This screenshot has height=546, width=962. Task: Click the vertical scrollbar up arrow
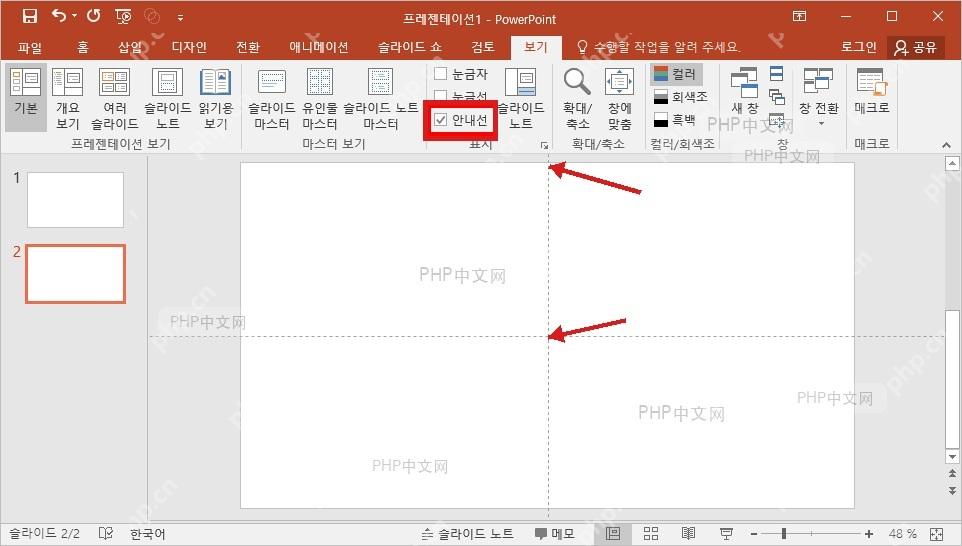pos(952,163)
